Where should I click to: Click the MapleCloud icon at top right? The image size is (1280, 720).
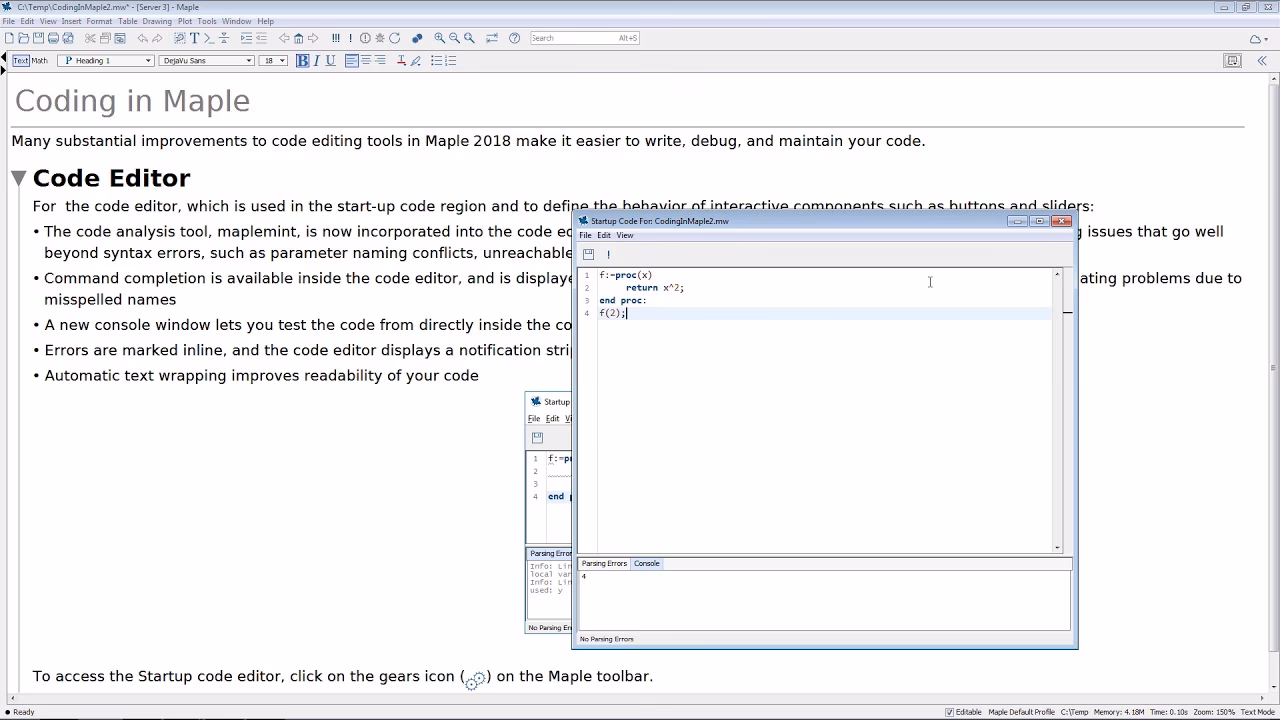click(x=1255, y=39)
